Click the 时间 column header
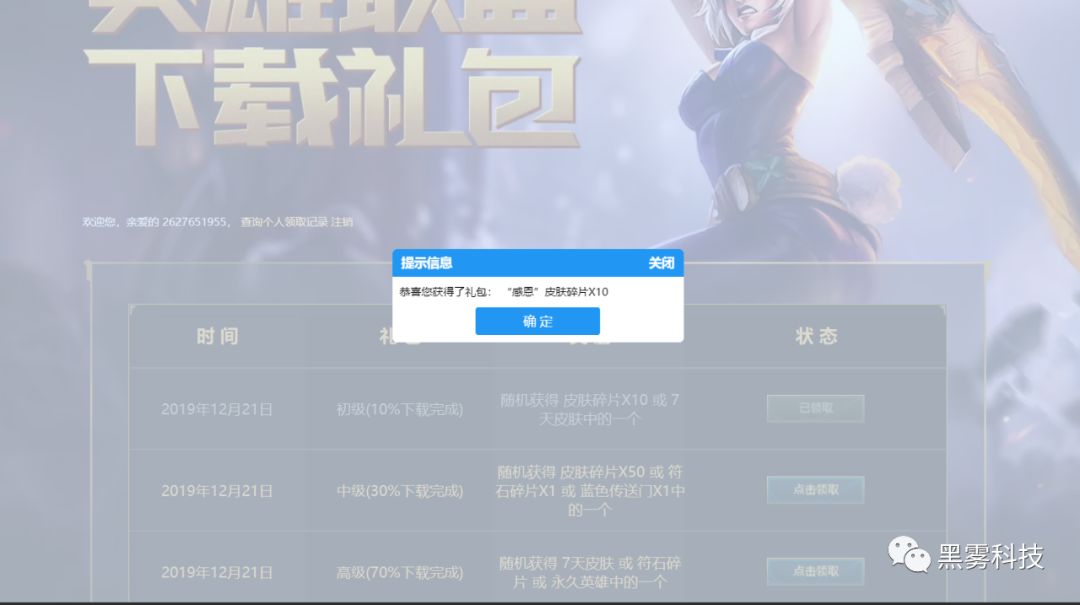 [x=218, y=336]
